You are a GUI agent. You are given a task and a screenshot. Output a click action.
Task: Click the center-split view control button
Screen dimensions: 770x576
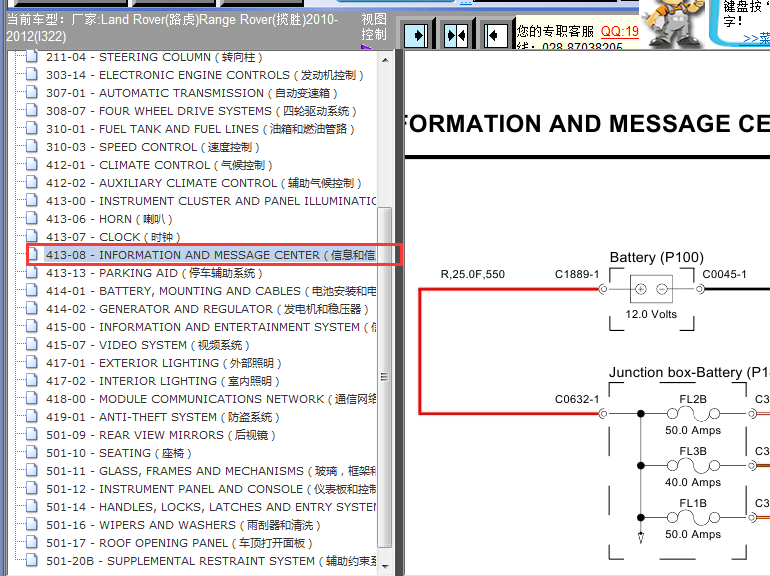tap(456, 35)
